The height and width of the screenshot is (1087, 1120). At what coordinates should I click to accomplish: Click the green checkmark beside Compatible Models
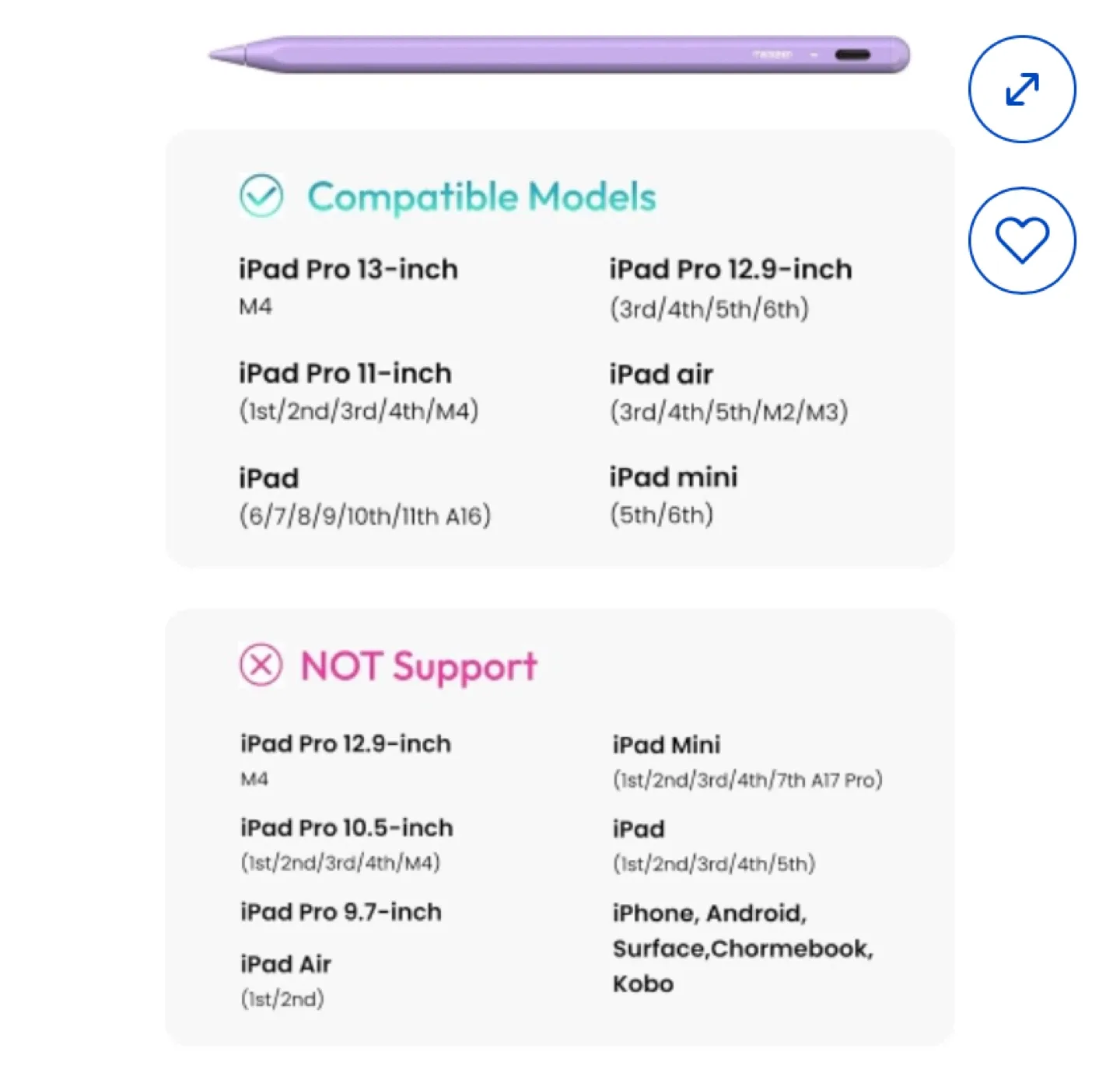[x=261, y=195]
